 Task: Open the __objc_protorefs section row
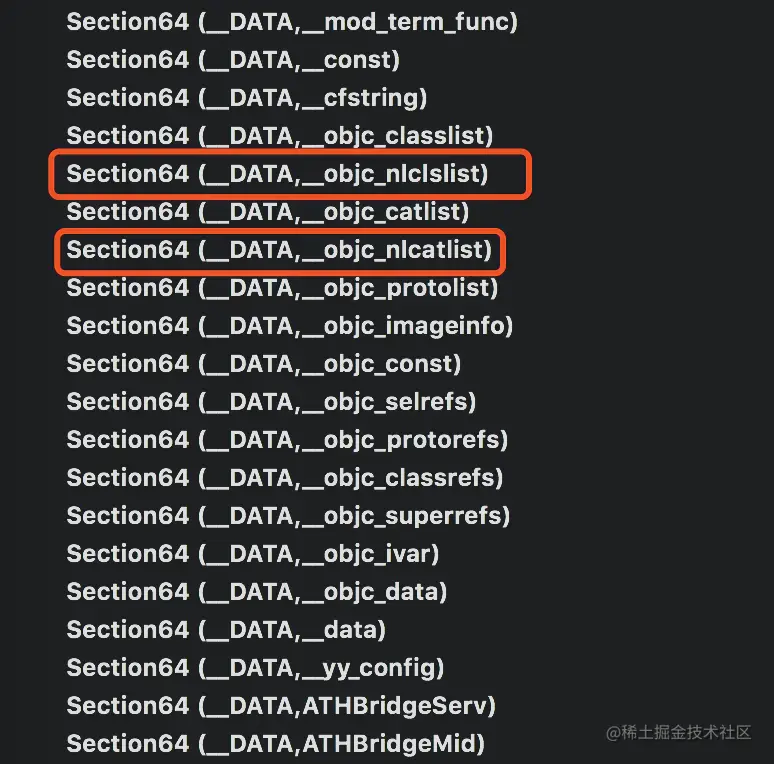[287, 440]
